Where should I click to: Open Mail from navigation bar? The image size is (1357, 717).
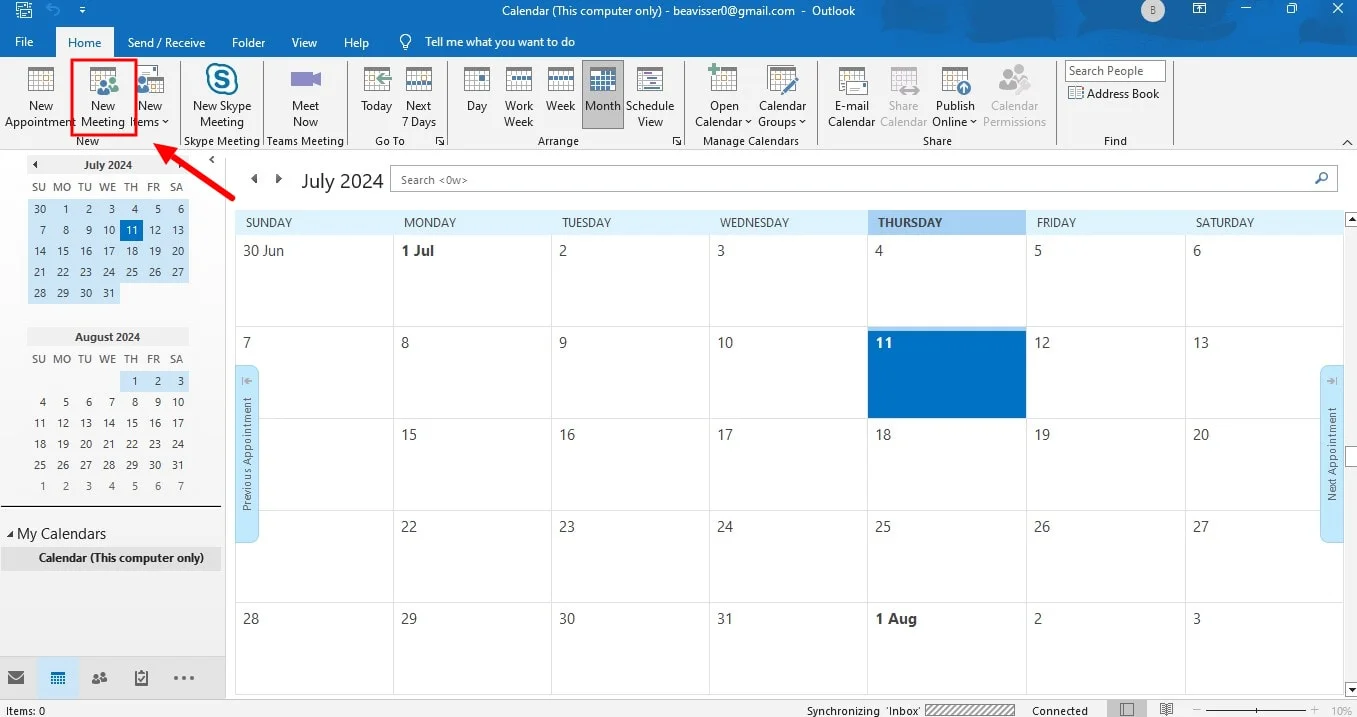click(x=16, y=678)
